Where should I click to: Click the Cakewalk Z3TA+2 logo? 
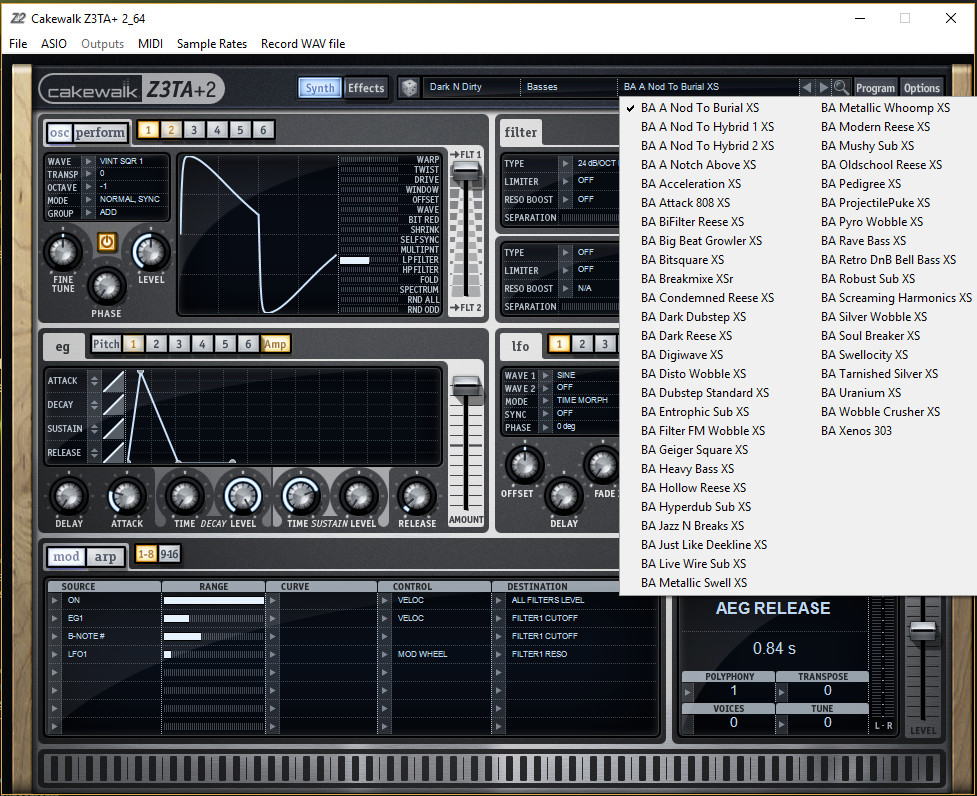point(130,89)
